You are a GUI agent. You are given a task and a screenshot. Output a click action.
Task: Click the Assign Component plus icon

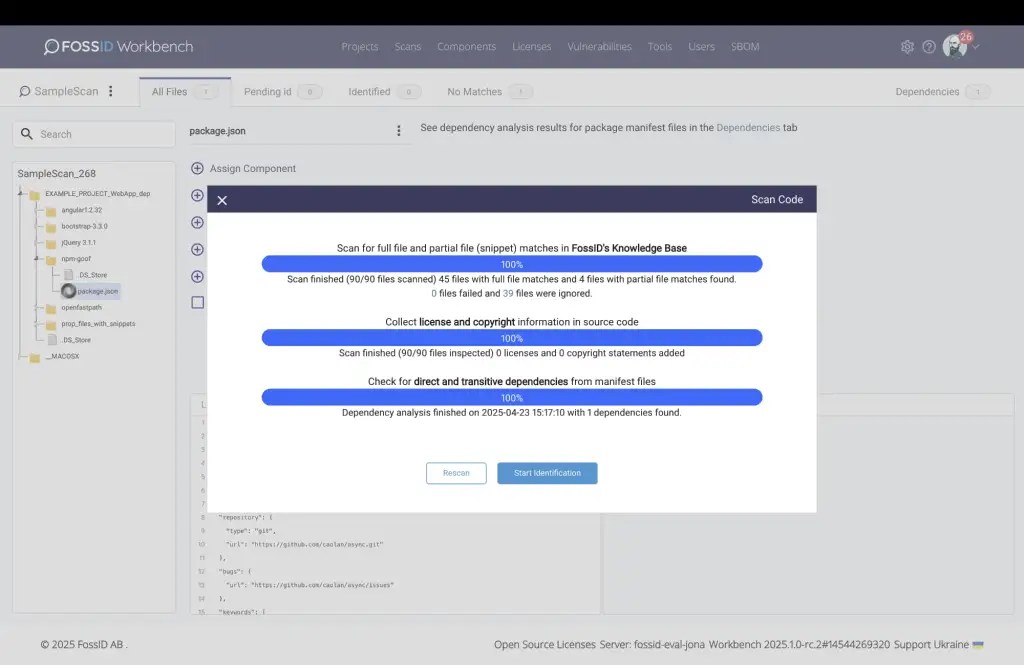click(x=197, y=169)
